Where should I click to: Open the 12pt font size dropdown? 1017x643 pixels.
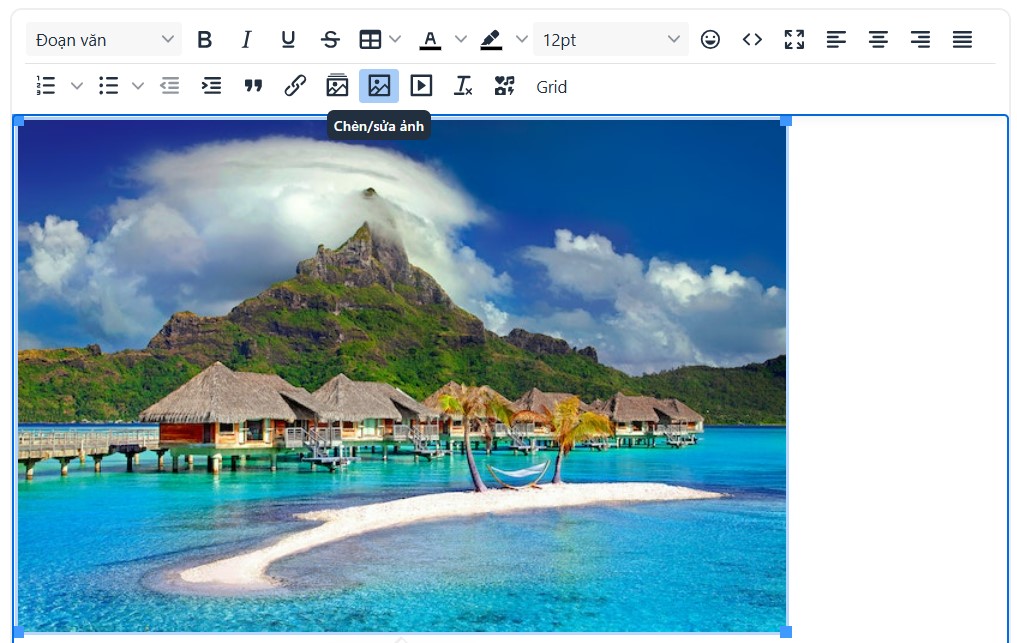click(610, 40)
